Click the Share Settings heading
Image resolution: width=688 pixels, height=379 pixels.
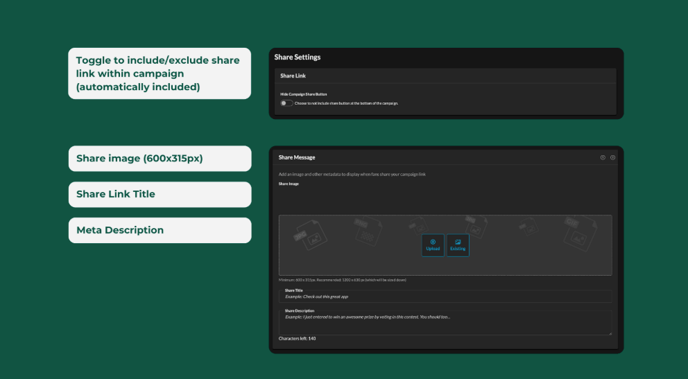[x=297, y=57]
